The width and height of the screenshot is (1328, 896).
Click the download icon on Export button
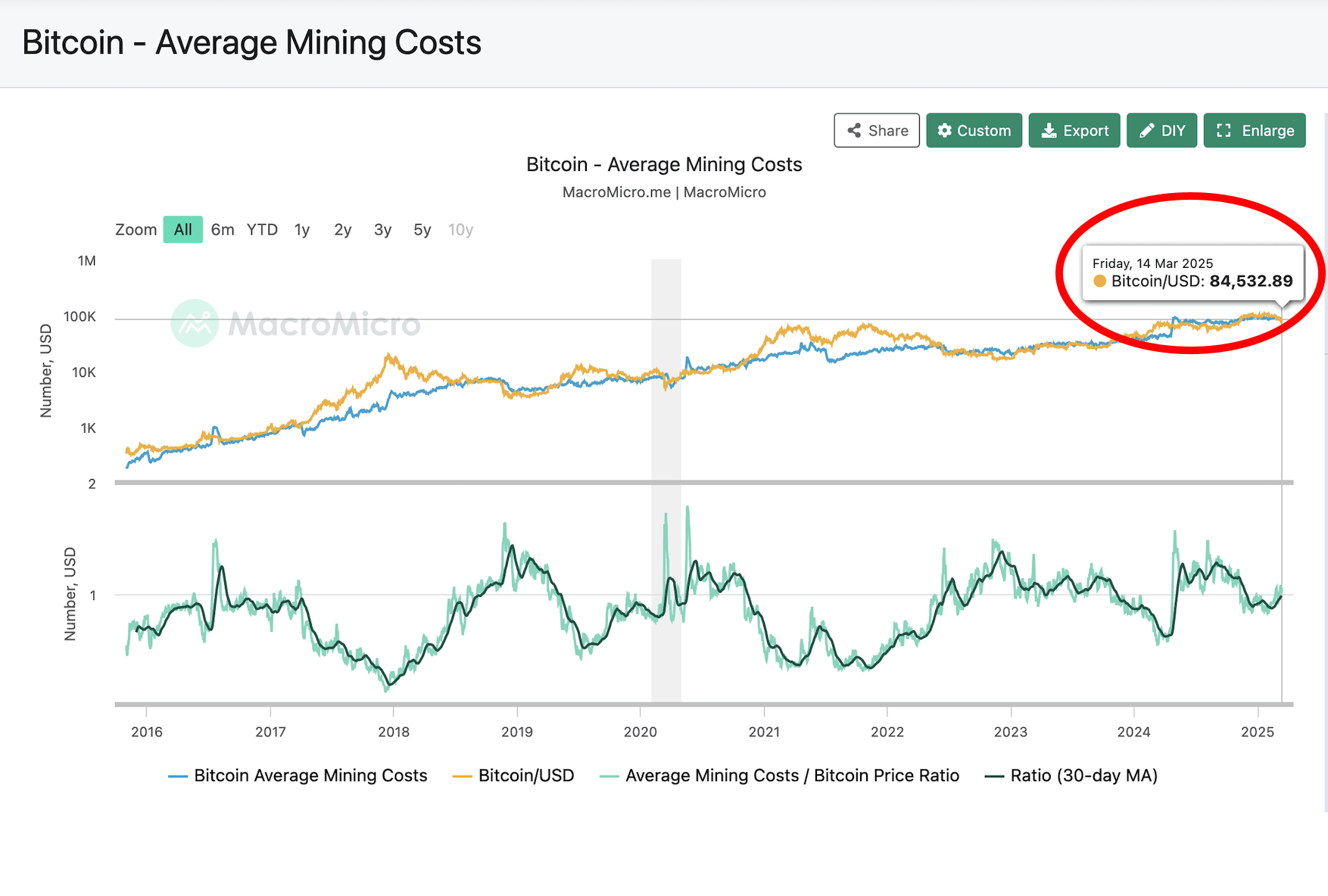coord(1049,131)
